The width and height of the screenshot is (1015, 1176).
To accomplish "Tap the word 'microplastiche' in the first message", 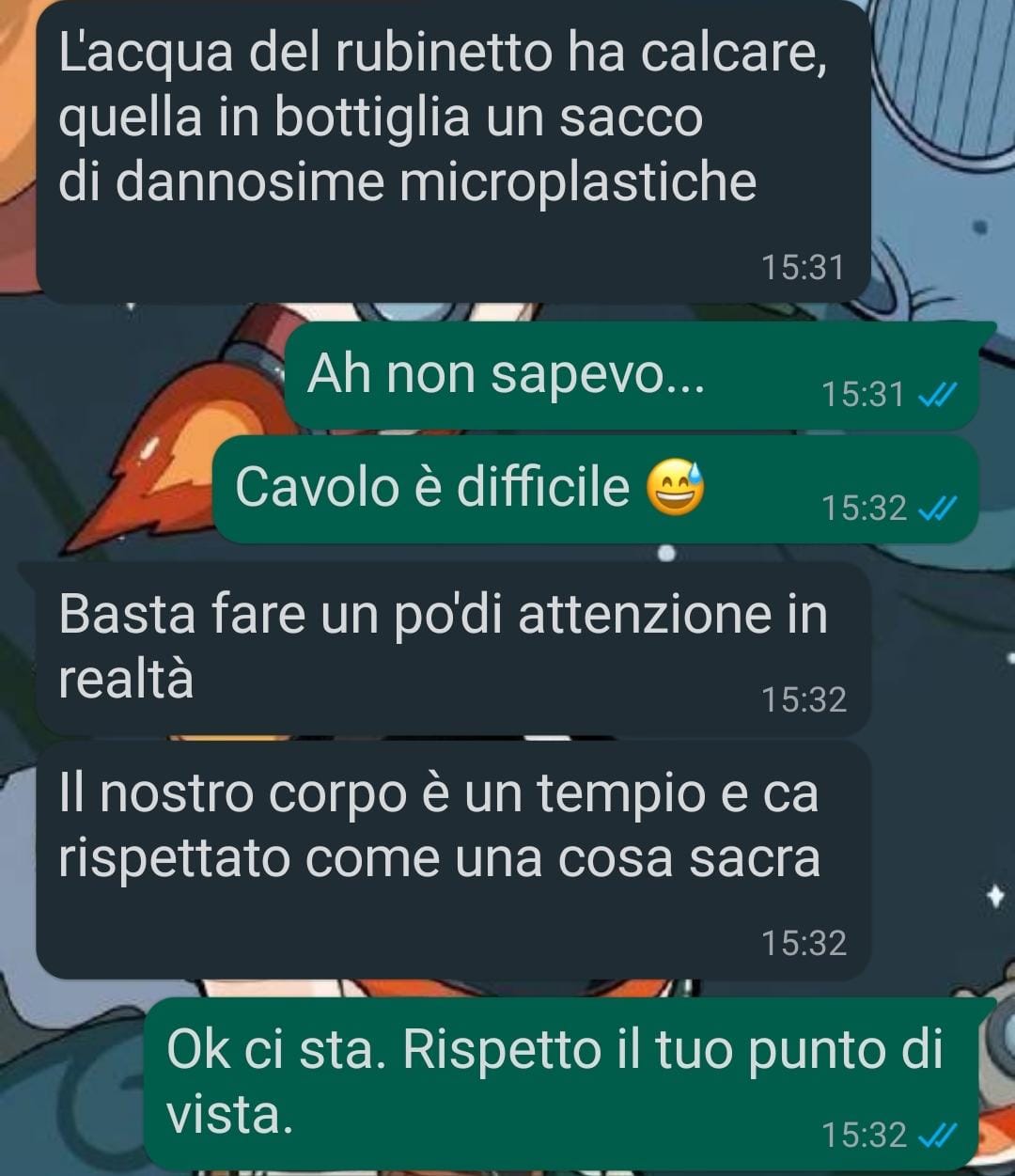I will (577, 182).
